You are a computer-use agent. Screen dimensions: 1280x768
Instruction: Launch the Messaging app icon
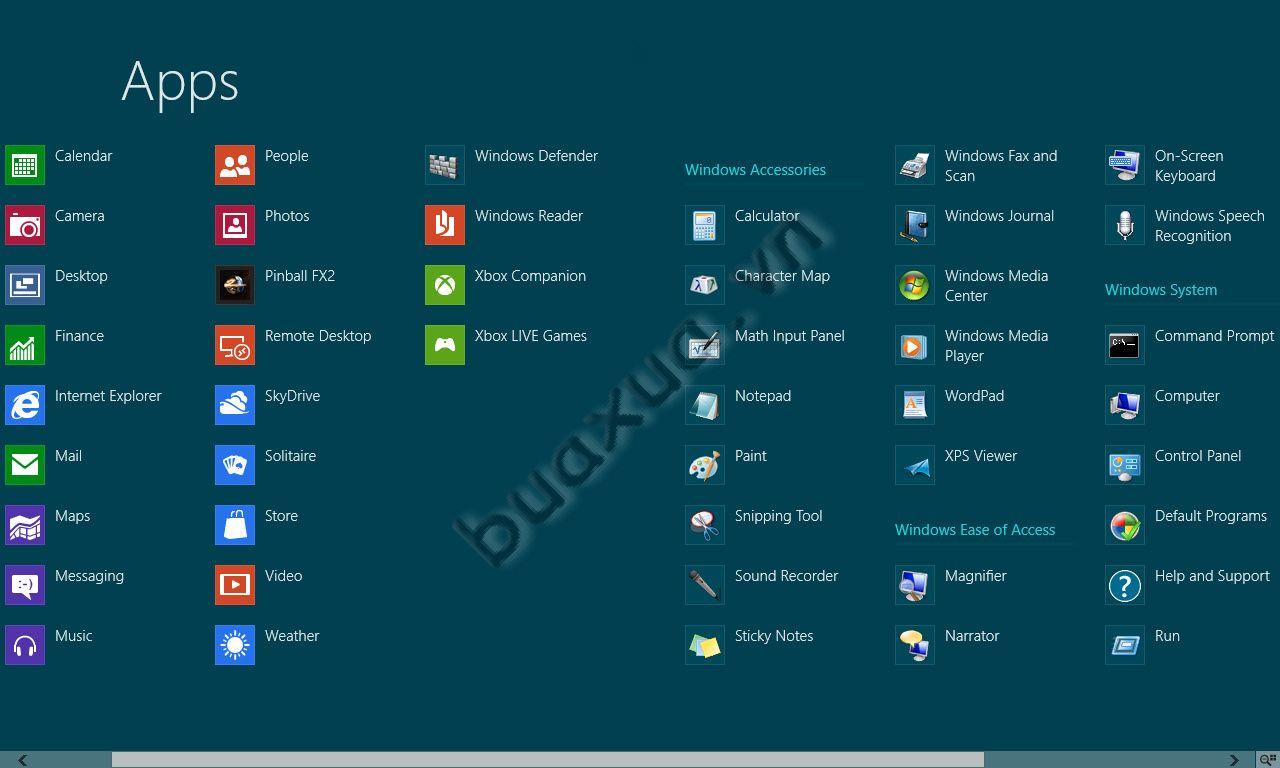tap(25, 585)
